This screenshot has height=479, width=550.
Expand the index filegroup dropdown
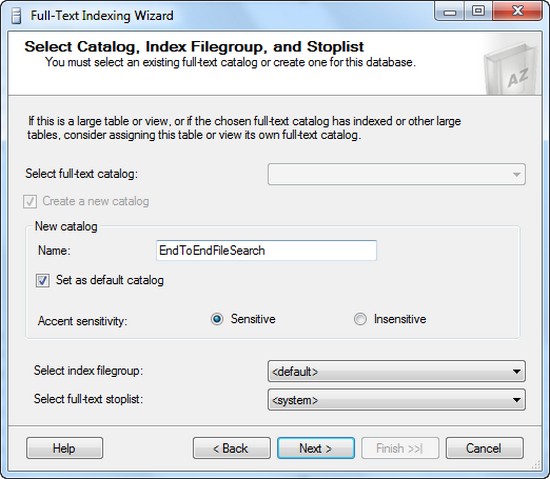point(396,371)
